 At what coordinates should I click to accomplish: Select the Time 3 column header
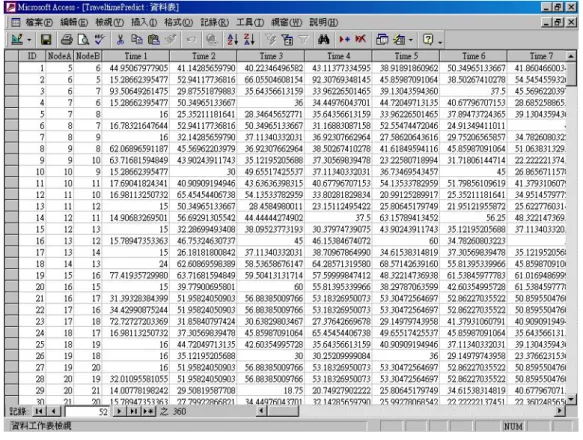click(x=271, y=56)
